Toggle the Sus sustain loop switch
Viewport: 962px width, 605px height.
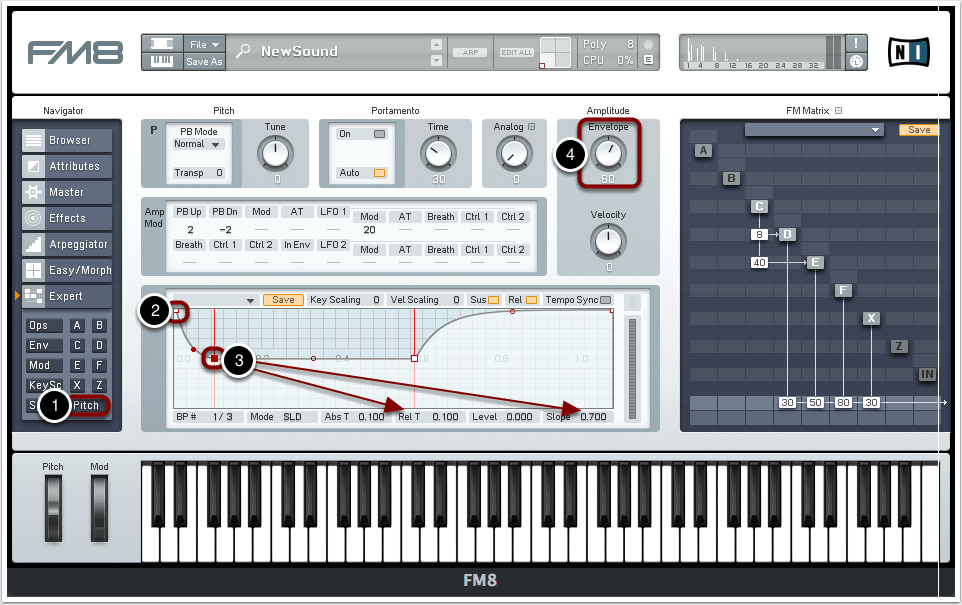(493, 300)
